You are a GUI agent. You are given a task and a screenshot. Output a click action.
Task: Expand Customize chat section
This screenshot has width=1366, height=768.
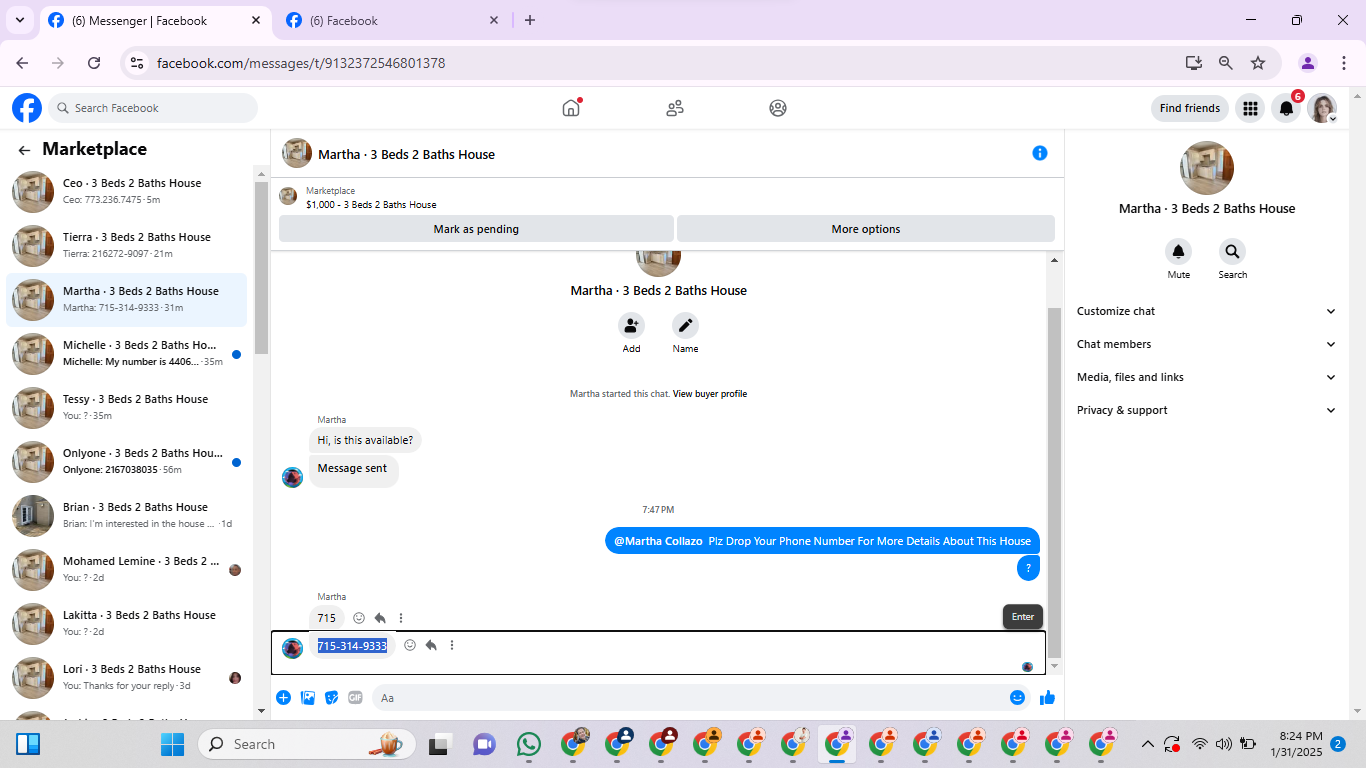1206,311
